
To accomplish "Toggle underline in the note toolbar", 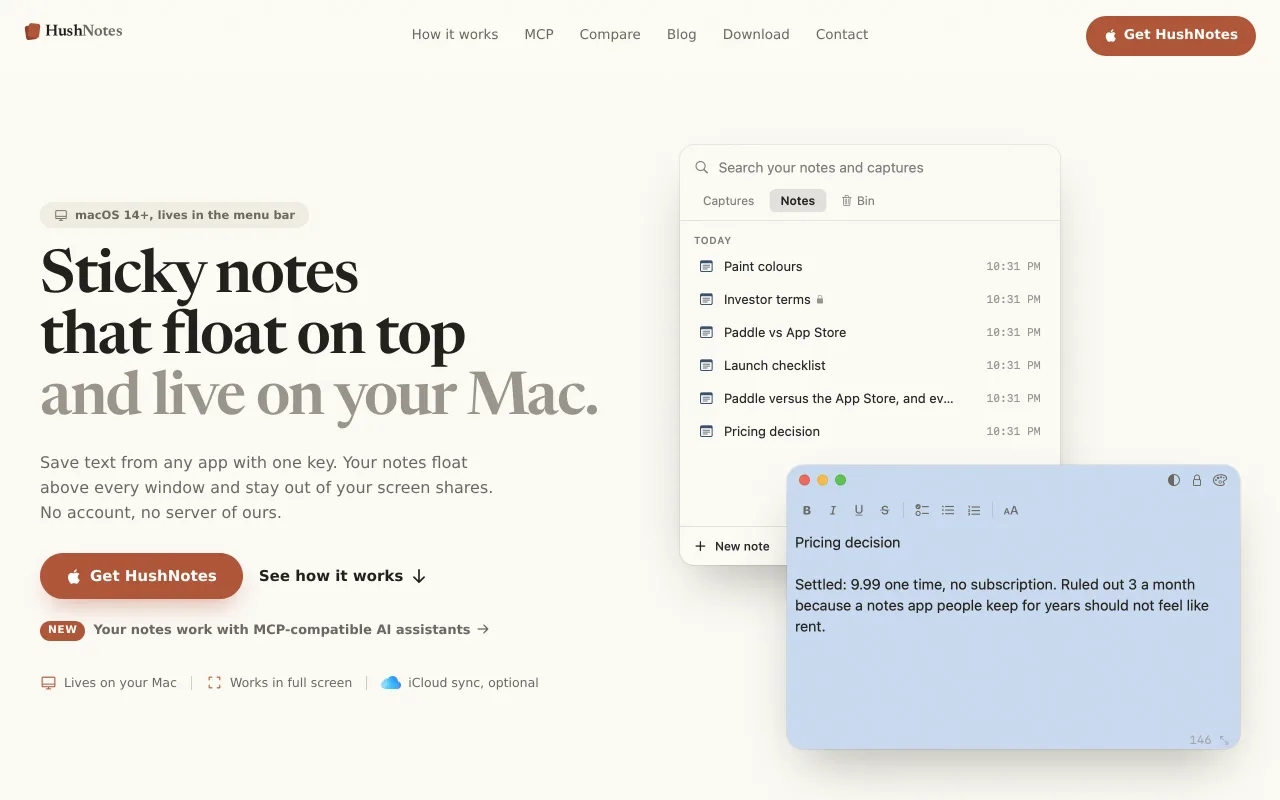I will 859,510.
